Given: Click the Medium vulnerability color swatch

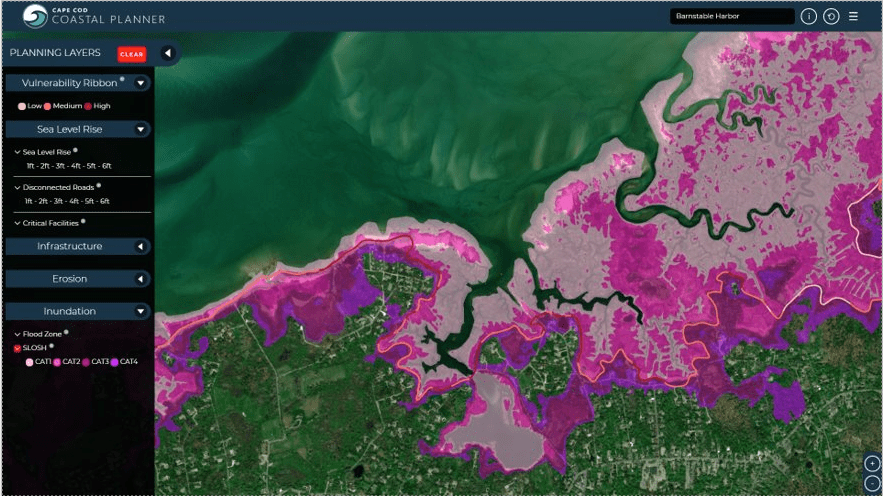Looking at the screenshot, I should (47, 106).
